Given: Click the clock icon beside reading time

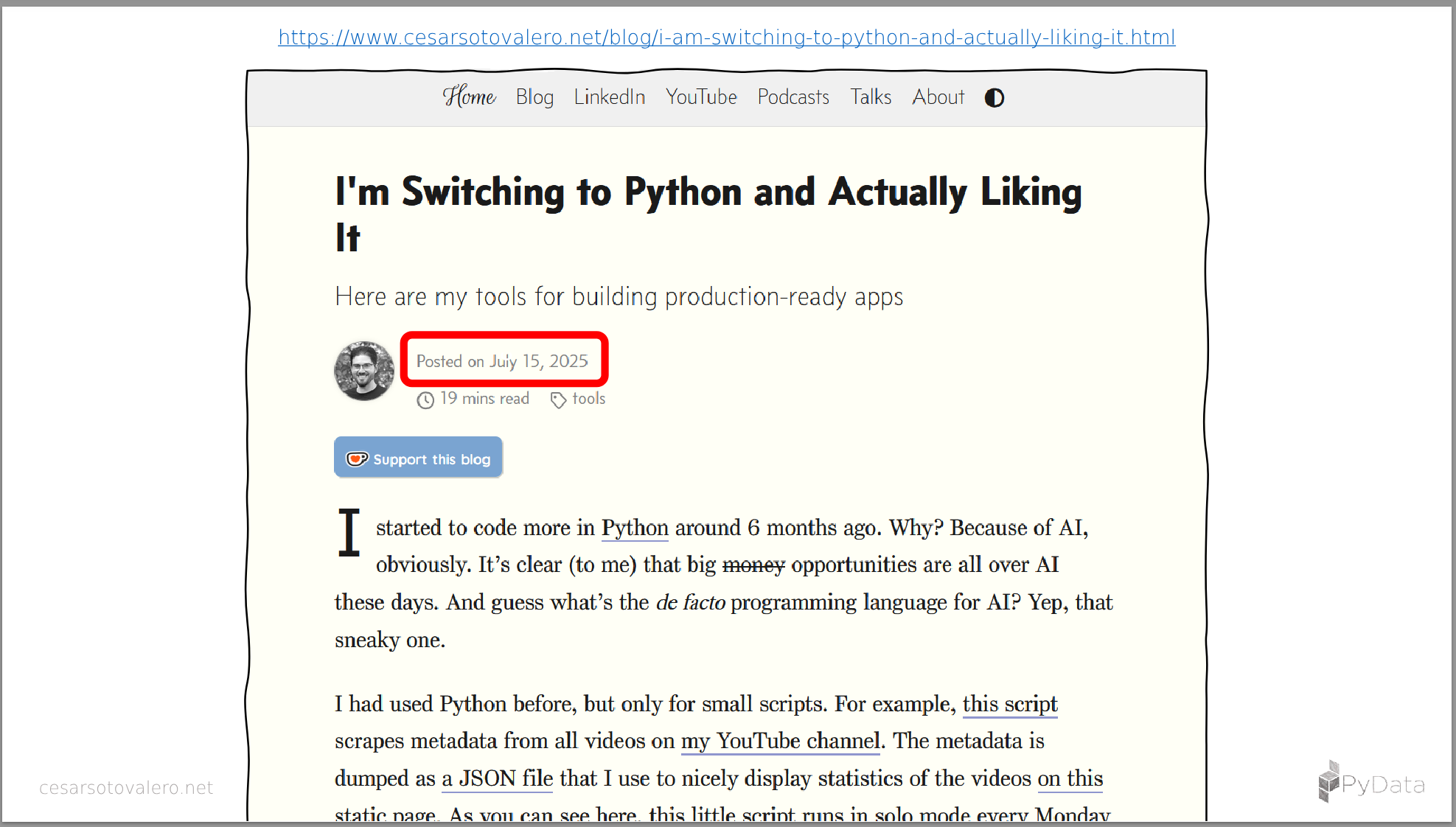Looking at the screenshot, I should [x=425, y=400].
